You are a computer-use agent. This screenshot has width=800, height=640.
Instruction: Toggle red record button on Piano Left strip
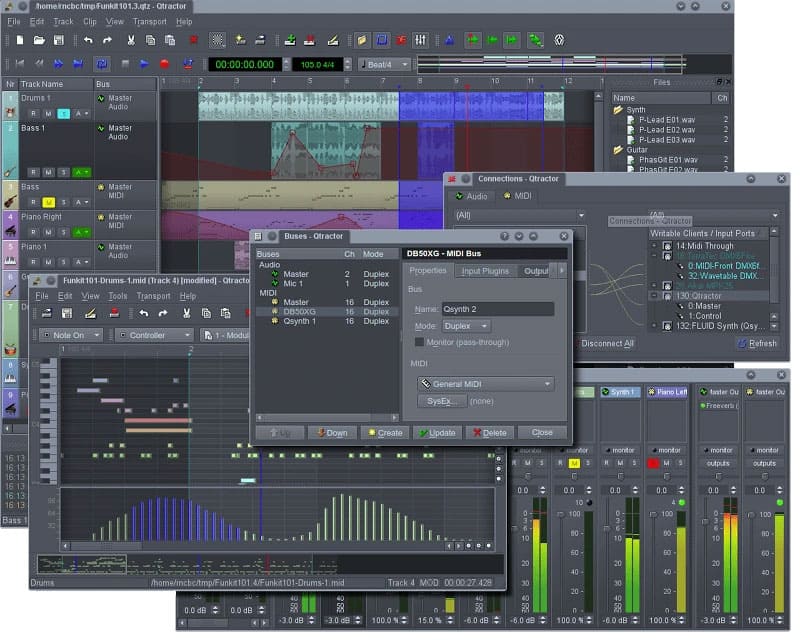(653, 463)
